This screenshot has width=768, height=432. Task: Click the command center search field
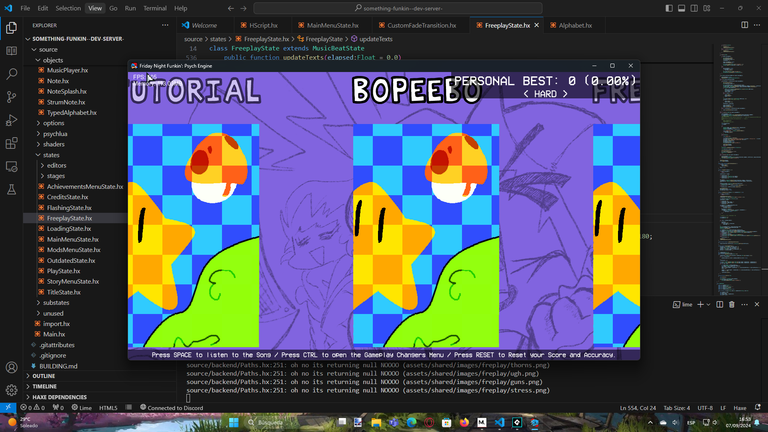(398, 8)
